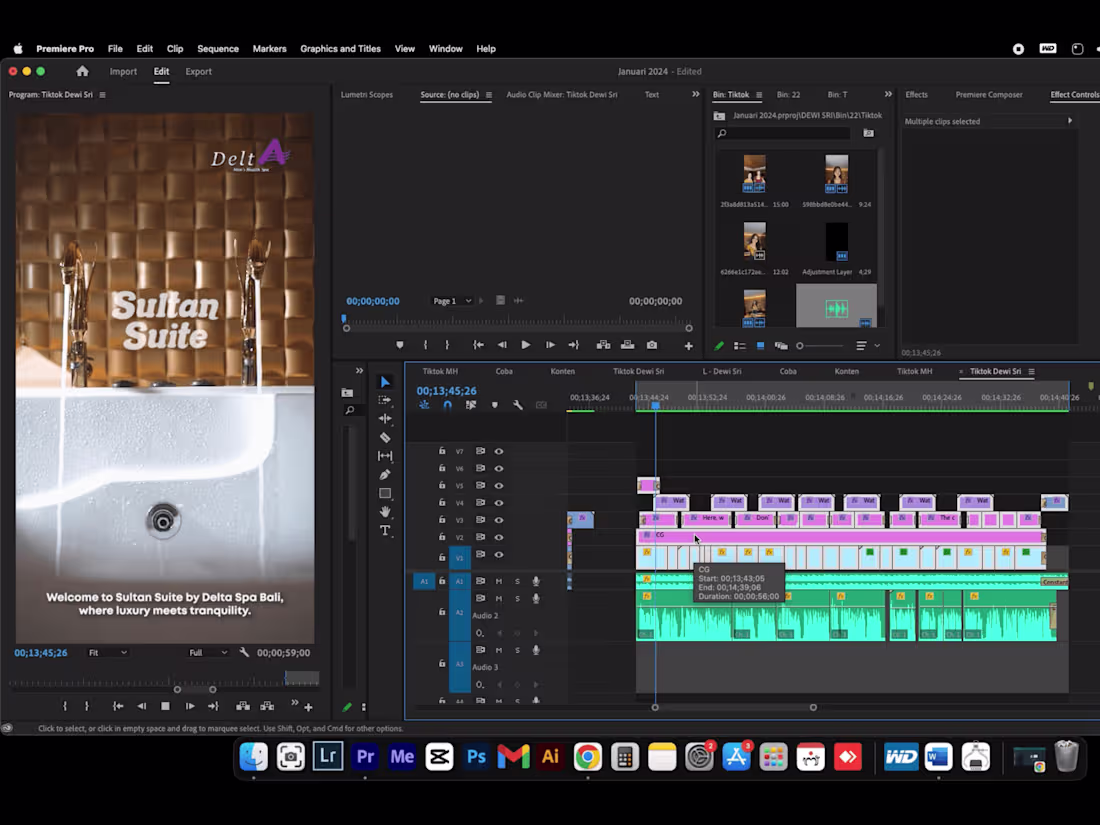
Task: Open the Fit zoom level dropdown
Action: (x=107, y=652)
